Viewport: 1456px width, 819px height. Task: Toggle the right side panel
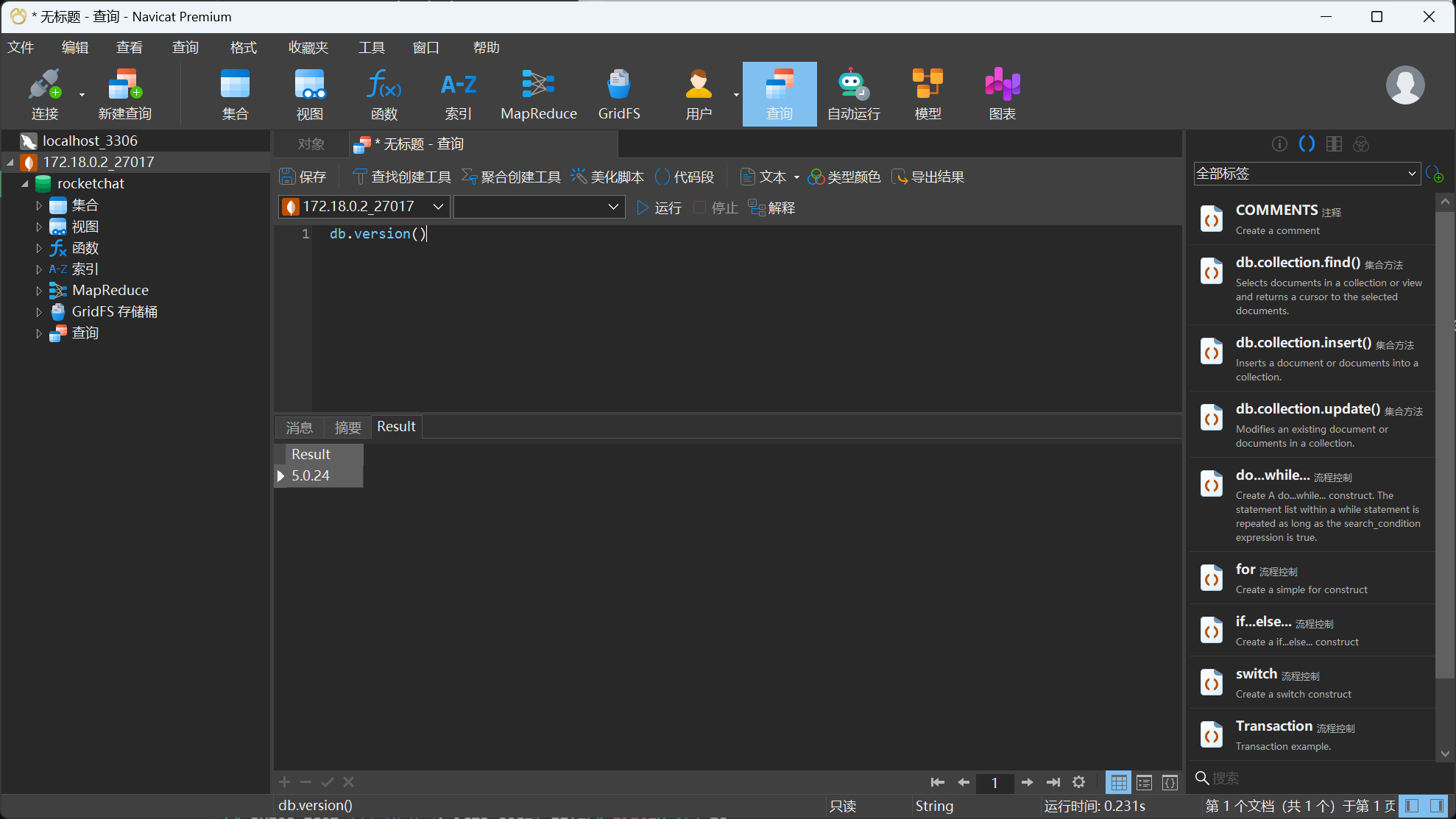[1436, 806]
